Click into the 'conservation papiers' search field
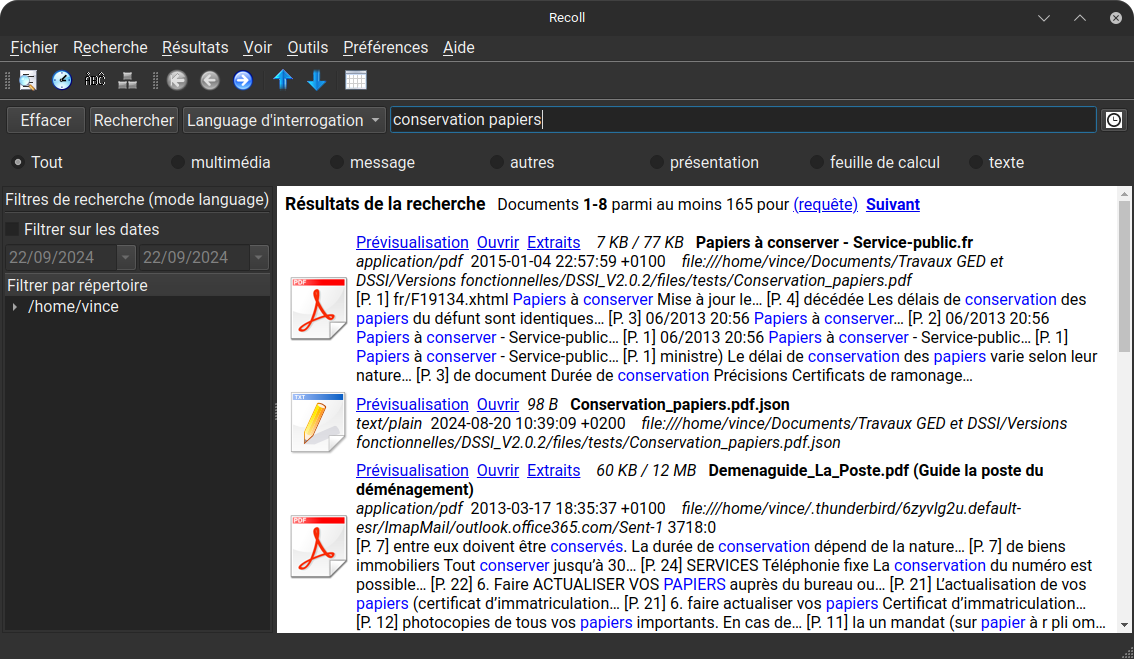Screen dimensions: 1134x659 (x=740, y=120)
